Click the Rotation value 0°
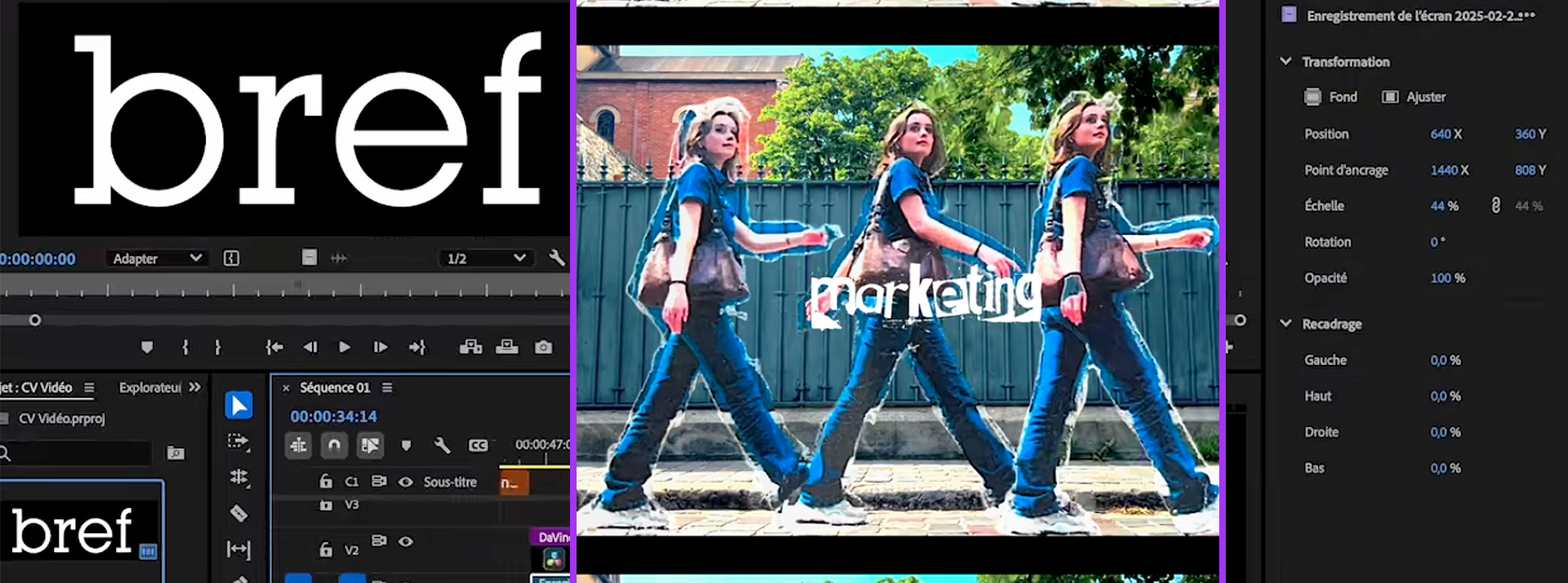The image size is (1568, 583). 1437,242
